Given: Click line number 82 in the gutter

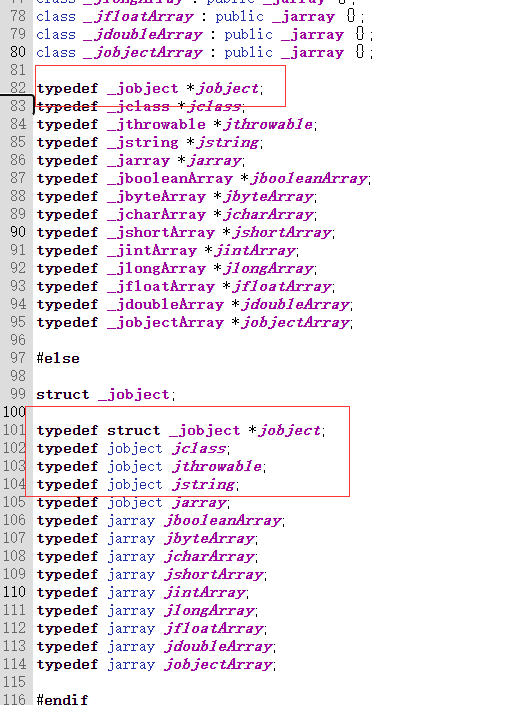Looking at the screenshot, I should point(18,88).
